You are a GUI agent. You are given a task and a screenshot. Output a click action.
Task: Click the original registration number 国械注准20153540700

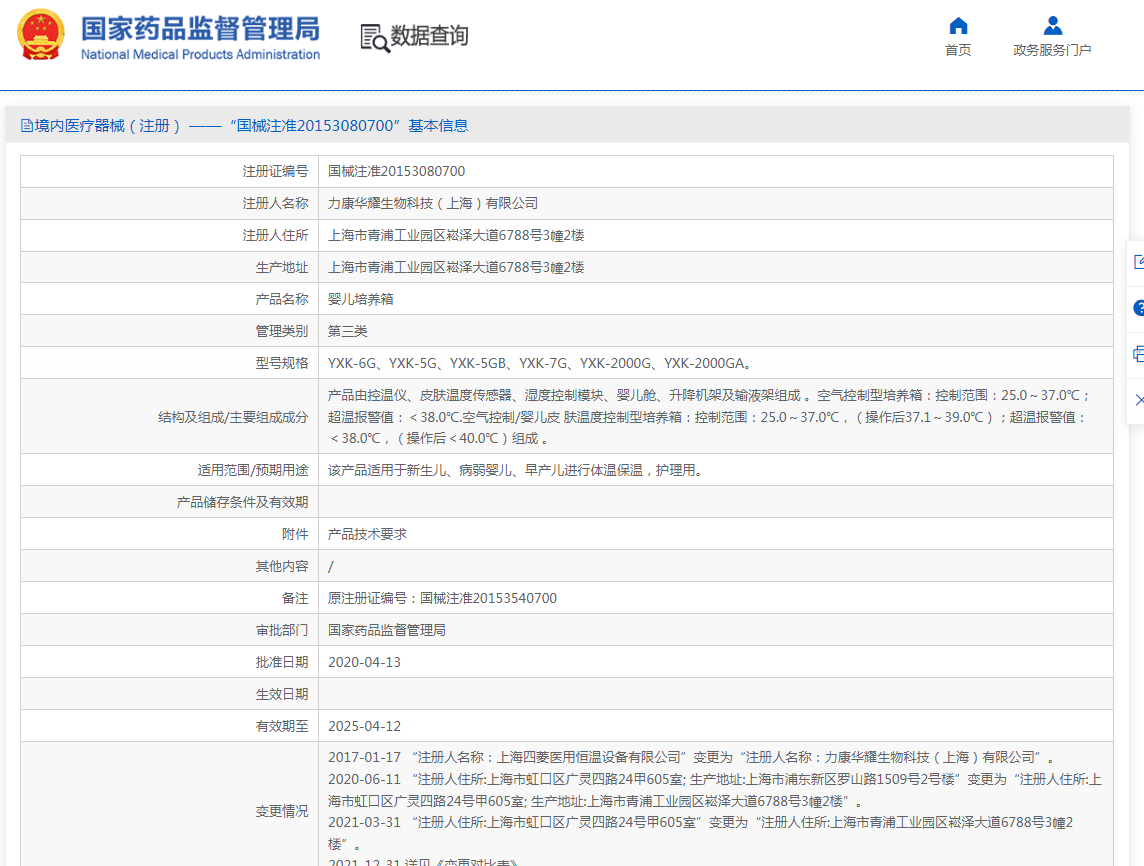[488, 598]
